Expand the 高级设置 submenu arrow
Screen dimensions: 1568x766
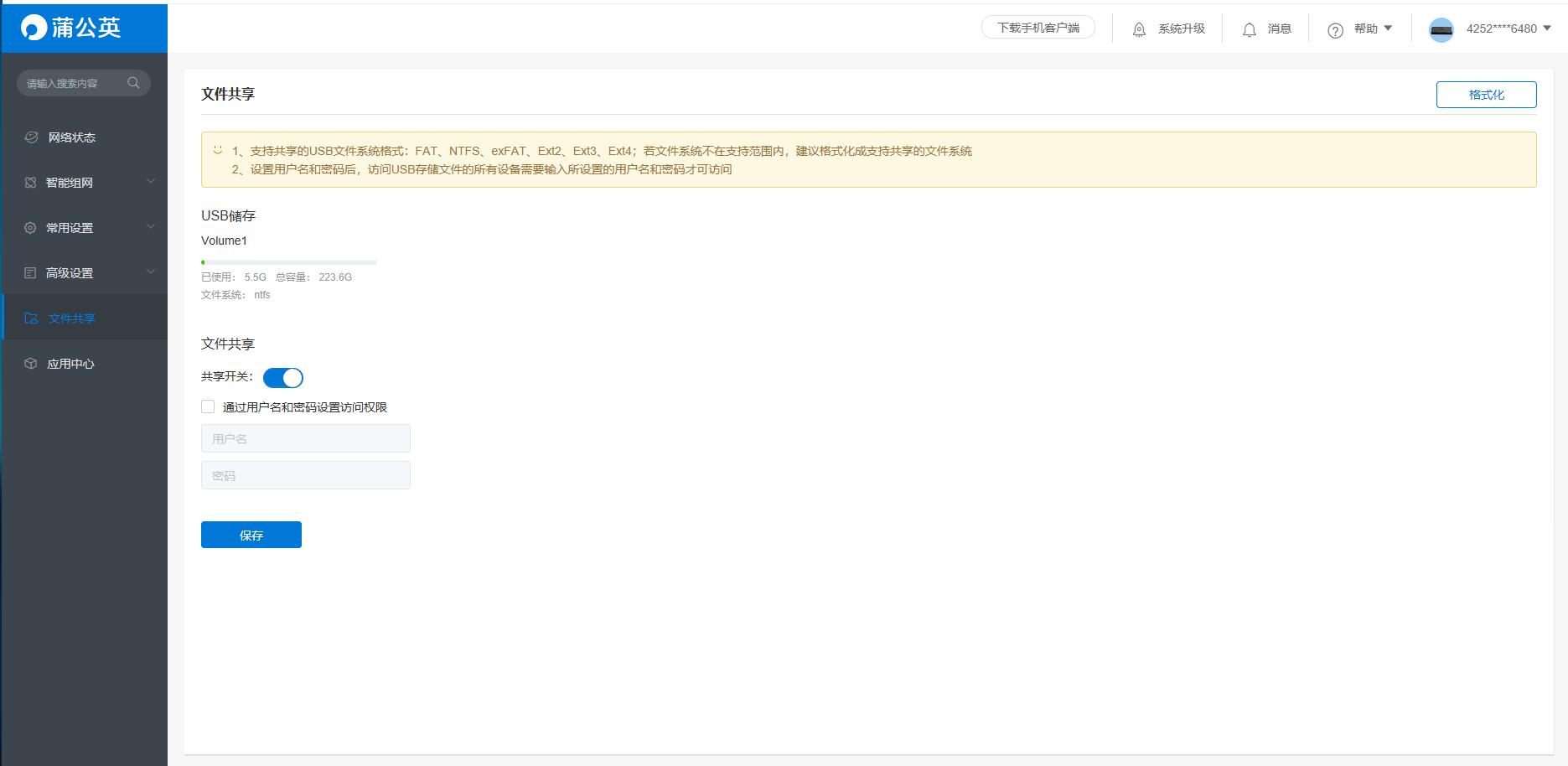click(151, 272)
